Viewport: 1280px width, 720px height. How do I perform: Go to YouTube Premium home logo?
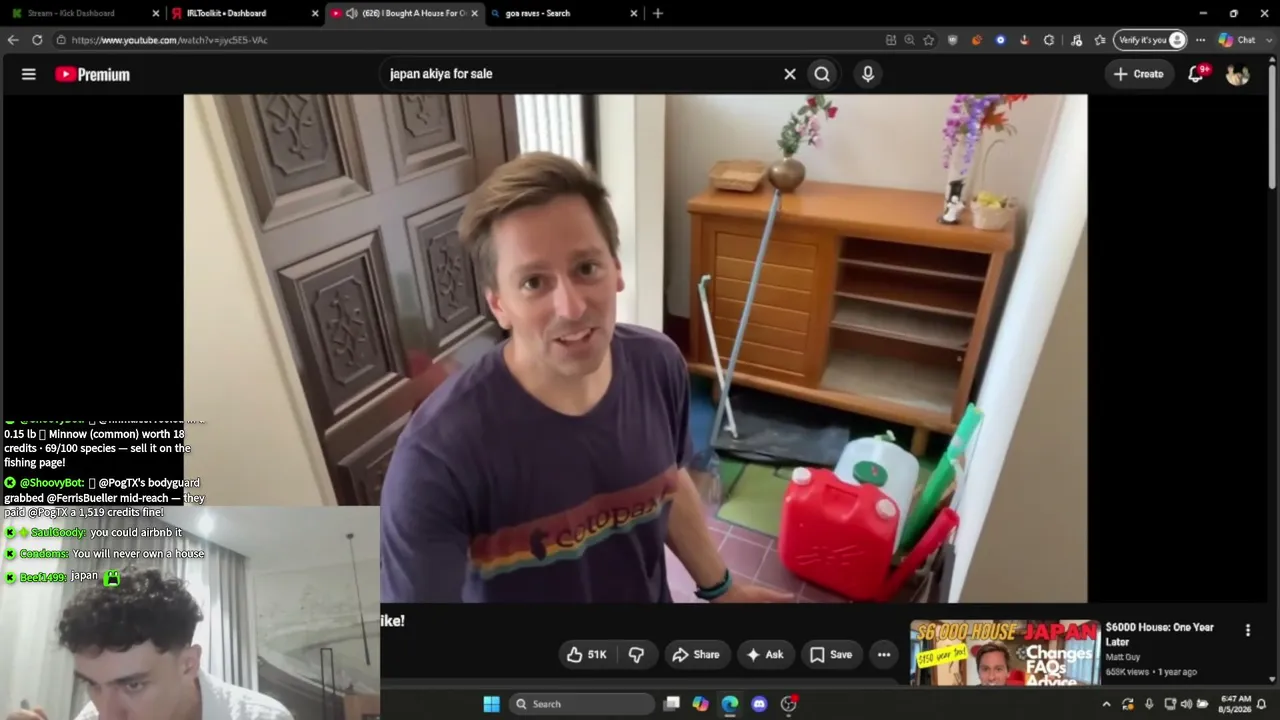[92, 74]
